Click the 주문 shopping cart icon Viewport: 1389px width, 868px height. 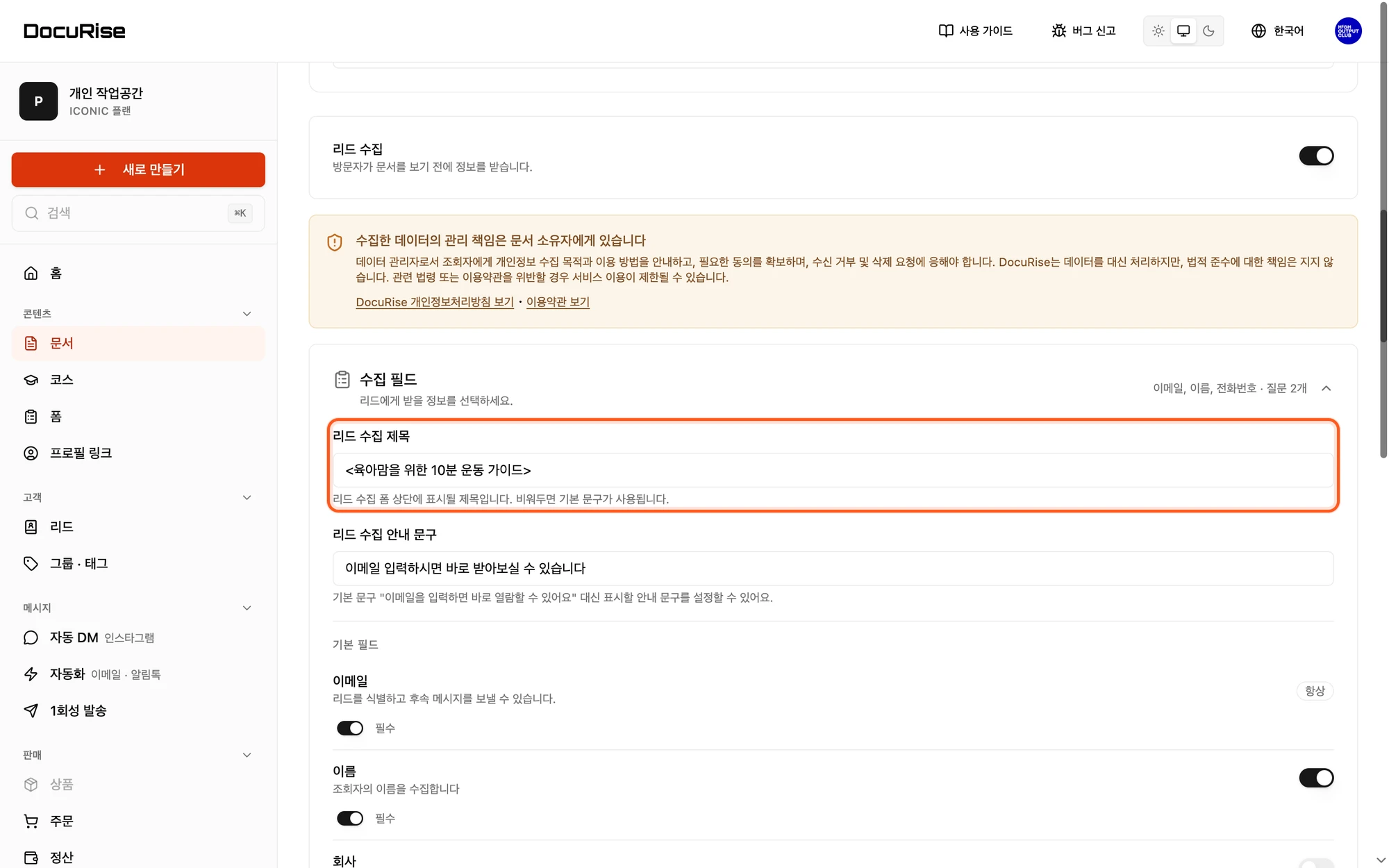tap(31, 821)
